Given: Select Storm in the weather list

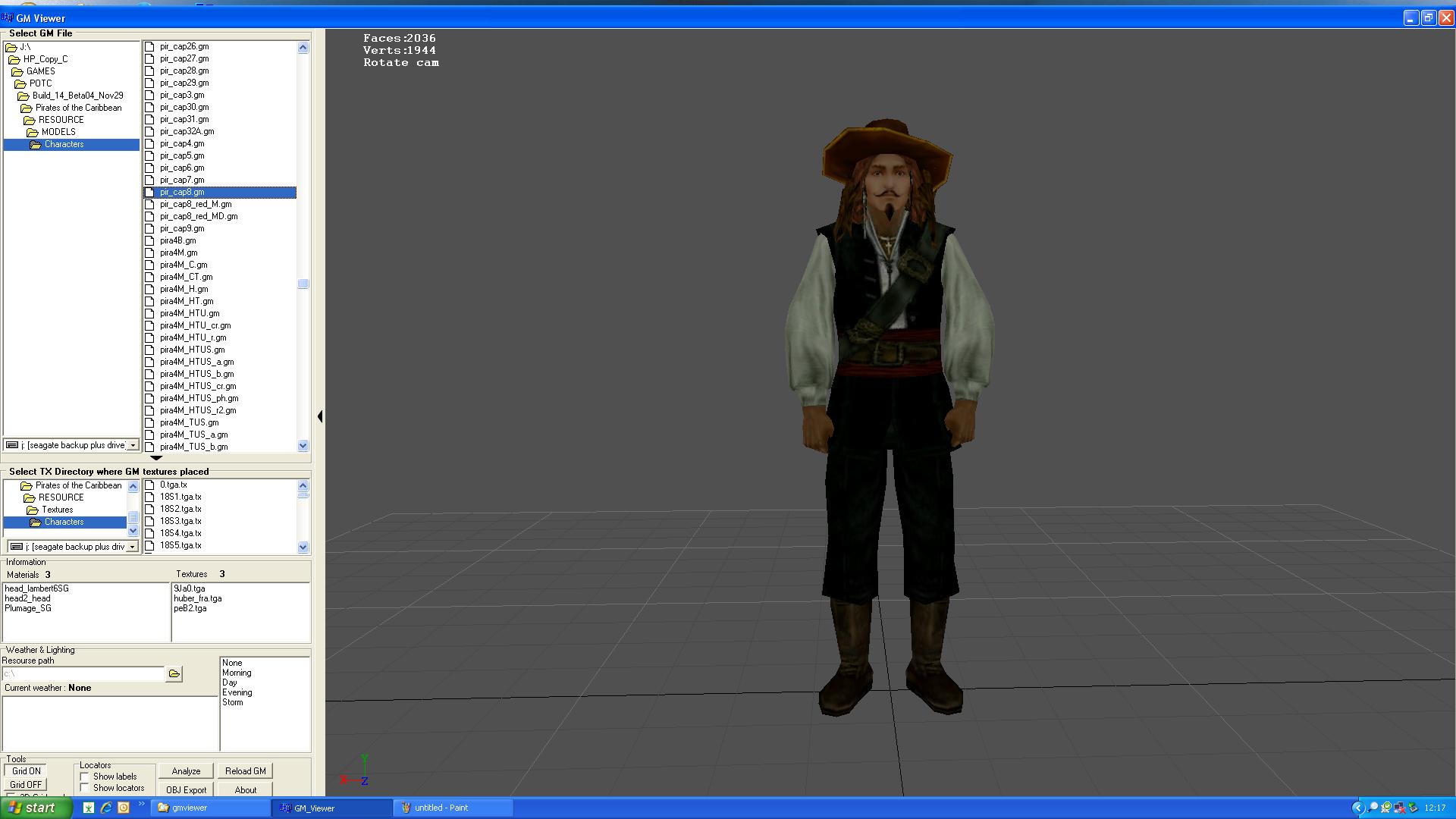Looking at the screenshot, I should pos(232,702).
